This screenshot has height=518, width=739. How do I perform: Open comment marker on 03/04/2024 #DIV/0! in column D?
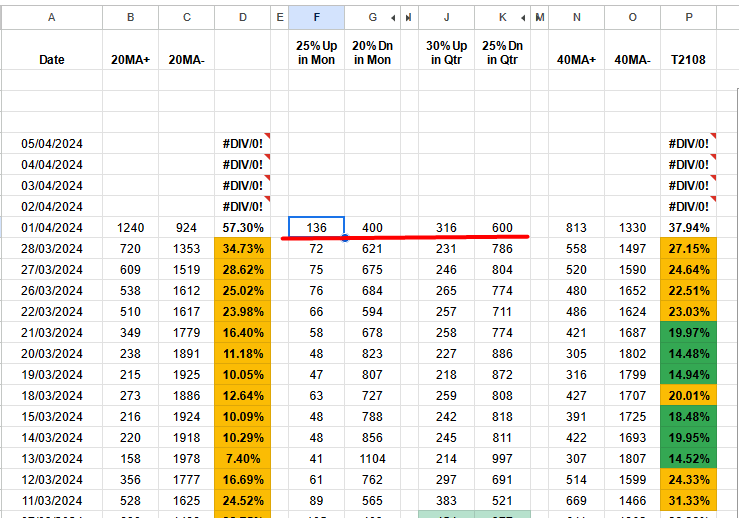268,178
